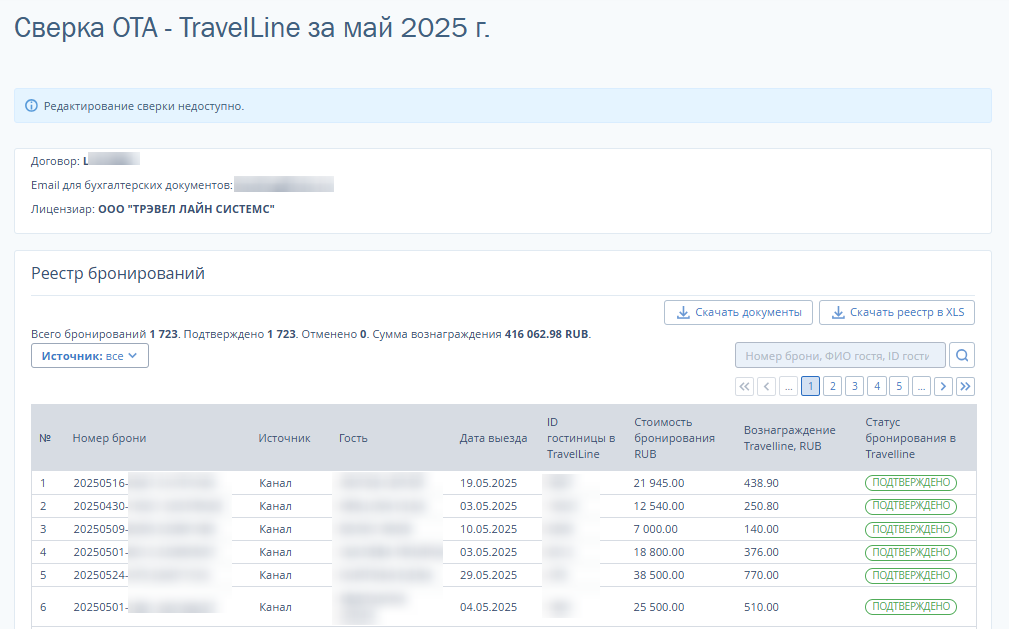
Task: Click Email для бухгалтерских документов label
Action: coord(131,185)
